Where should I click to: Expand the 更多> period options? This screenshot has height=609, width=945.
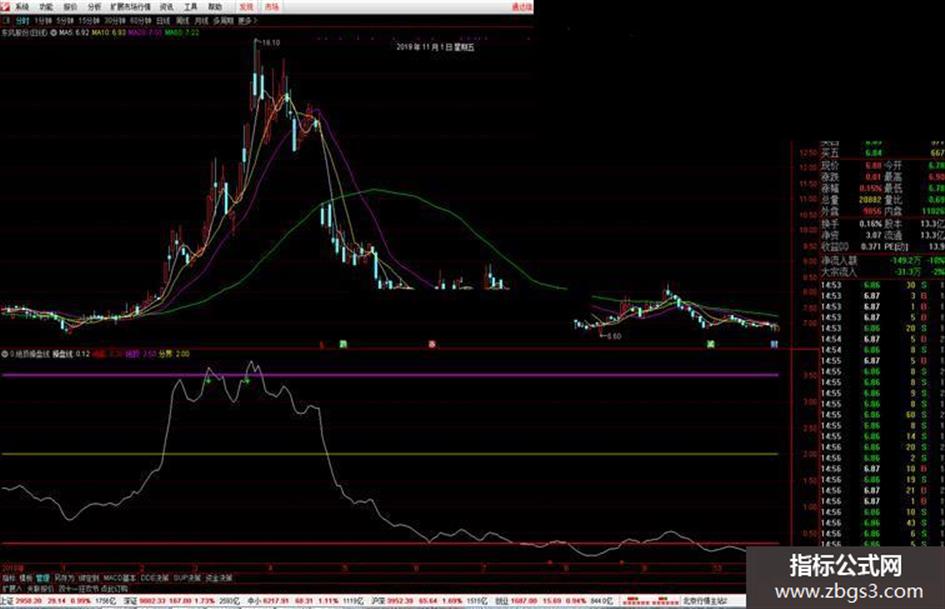pyautogui.click(x=247, y=21)
